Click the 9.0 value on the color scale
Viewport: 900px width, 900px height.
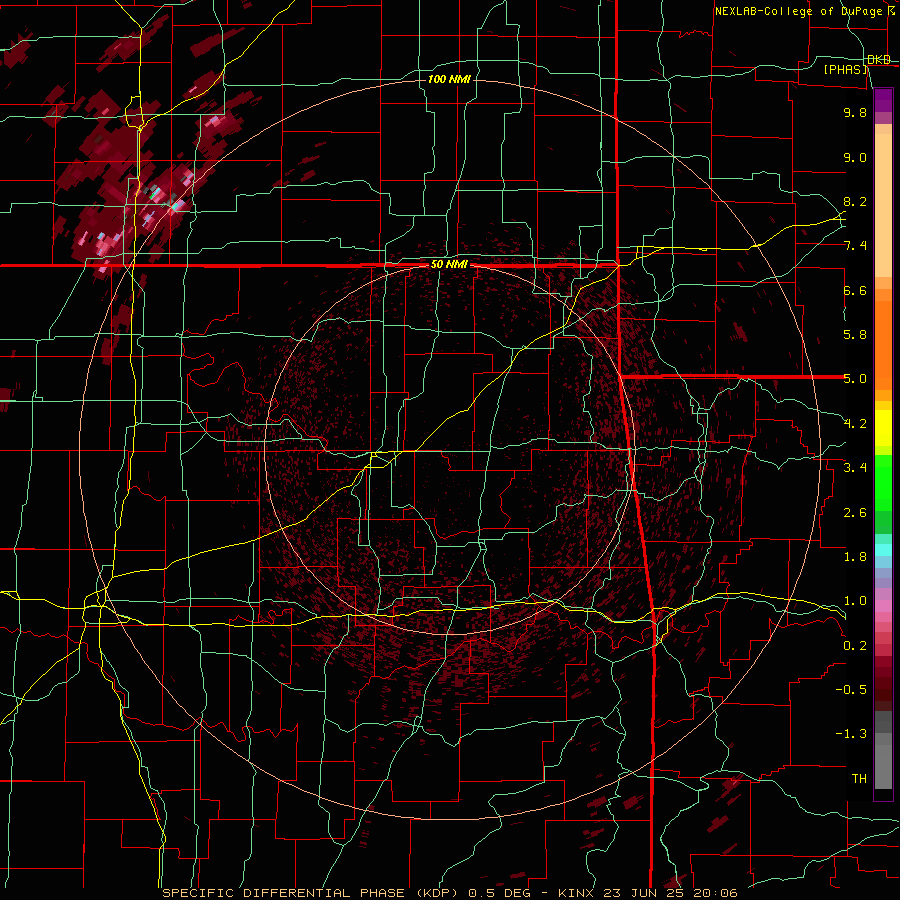click(855, 157)
